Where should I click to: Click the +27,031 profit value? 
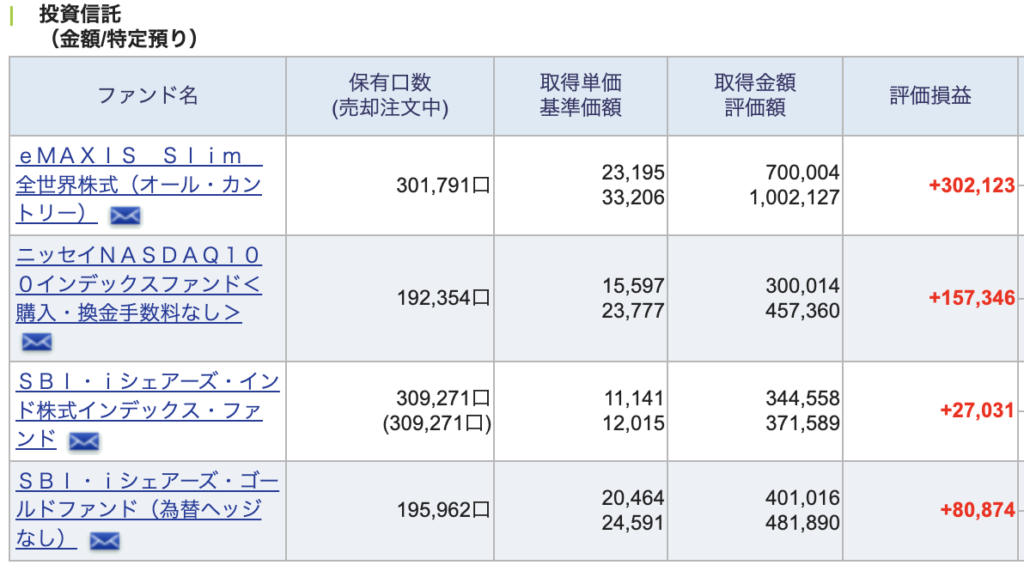click(977, 410)
